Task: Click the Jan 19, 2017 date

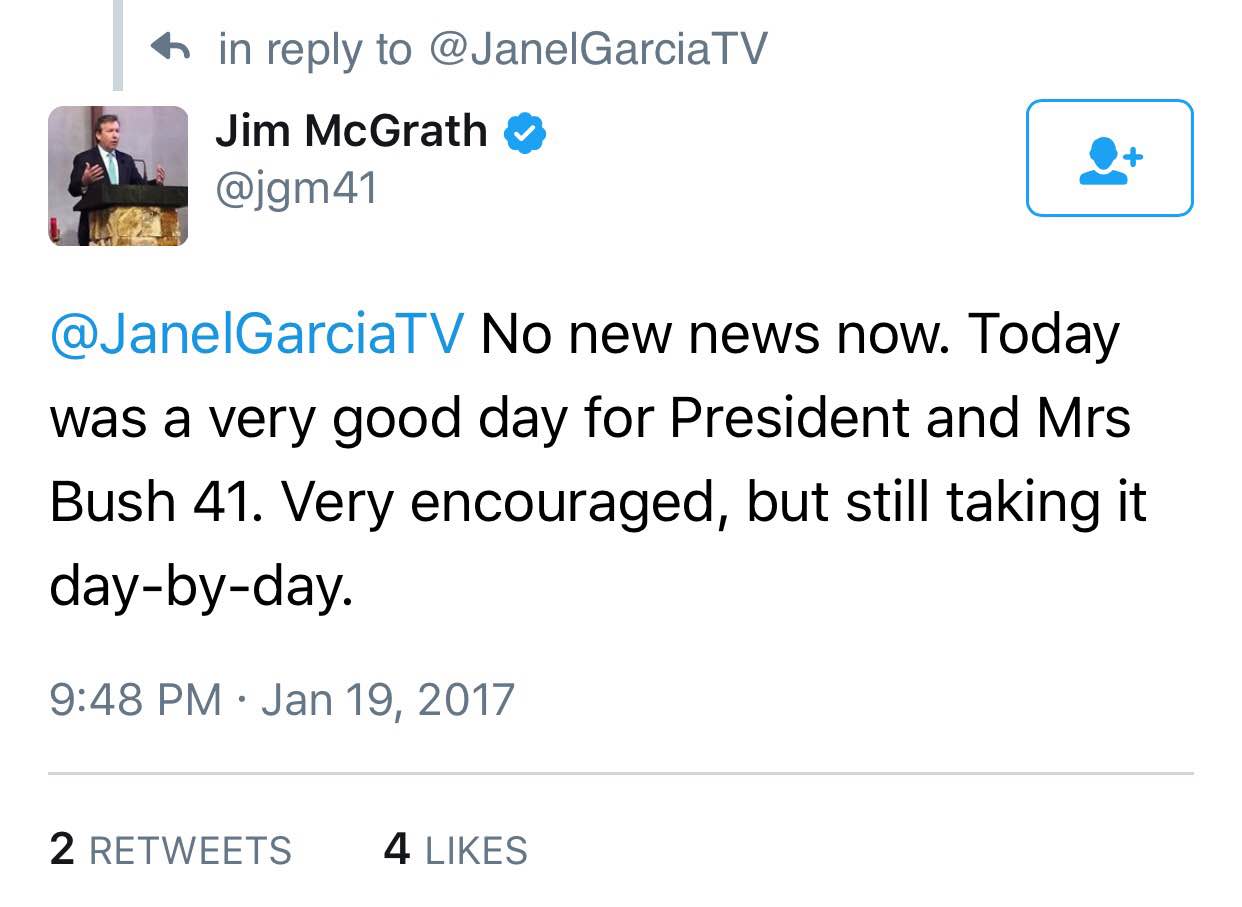Action: point(388,699)
